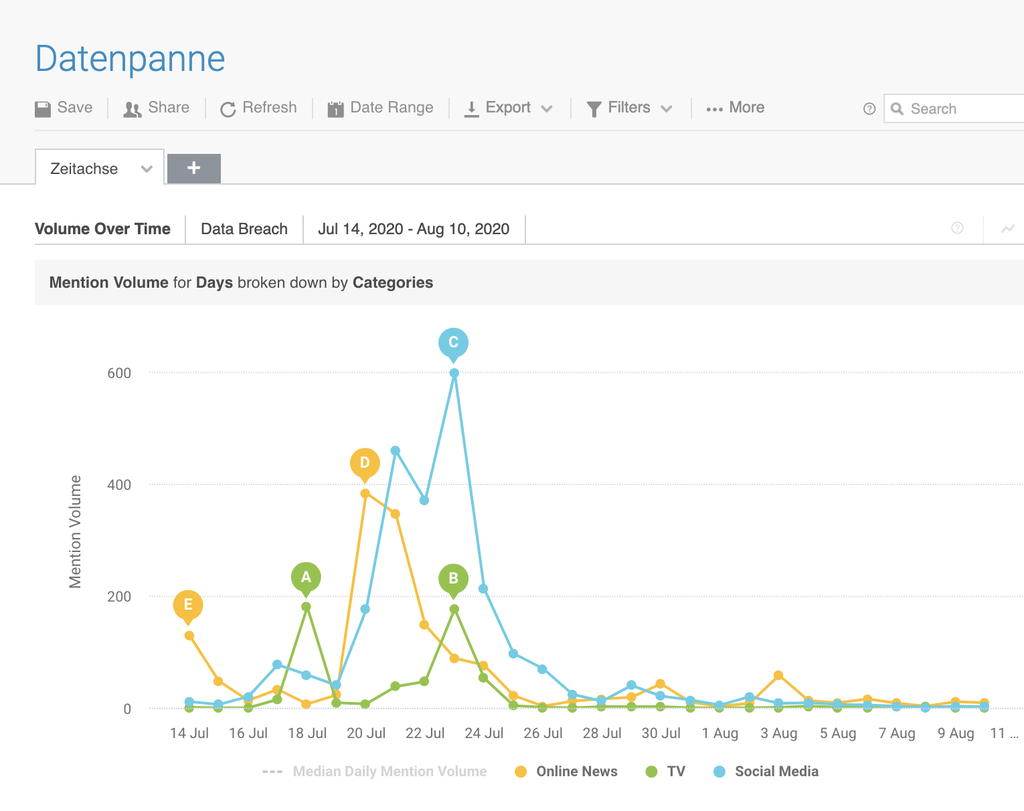
Task: Add a new tab with plus button
Action: (194, 168)
